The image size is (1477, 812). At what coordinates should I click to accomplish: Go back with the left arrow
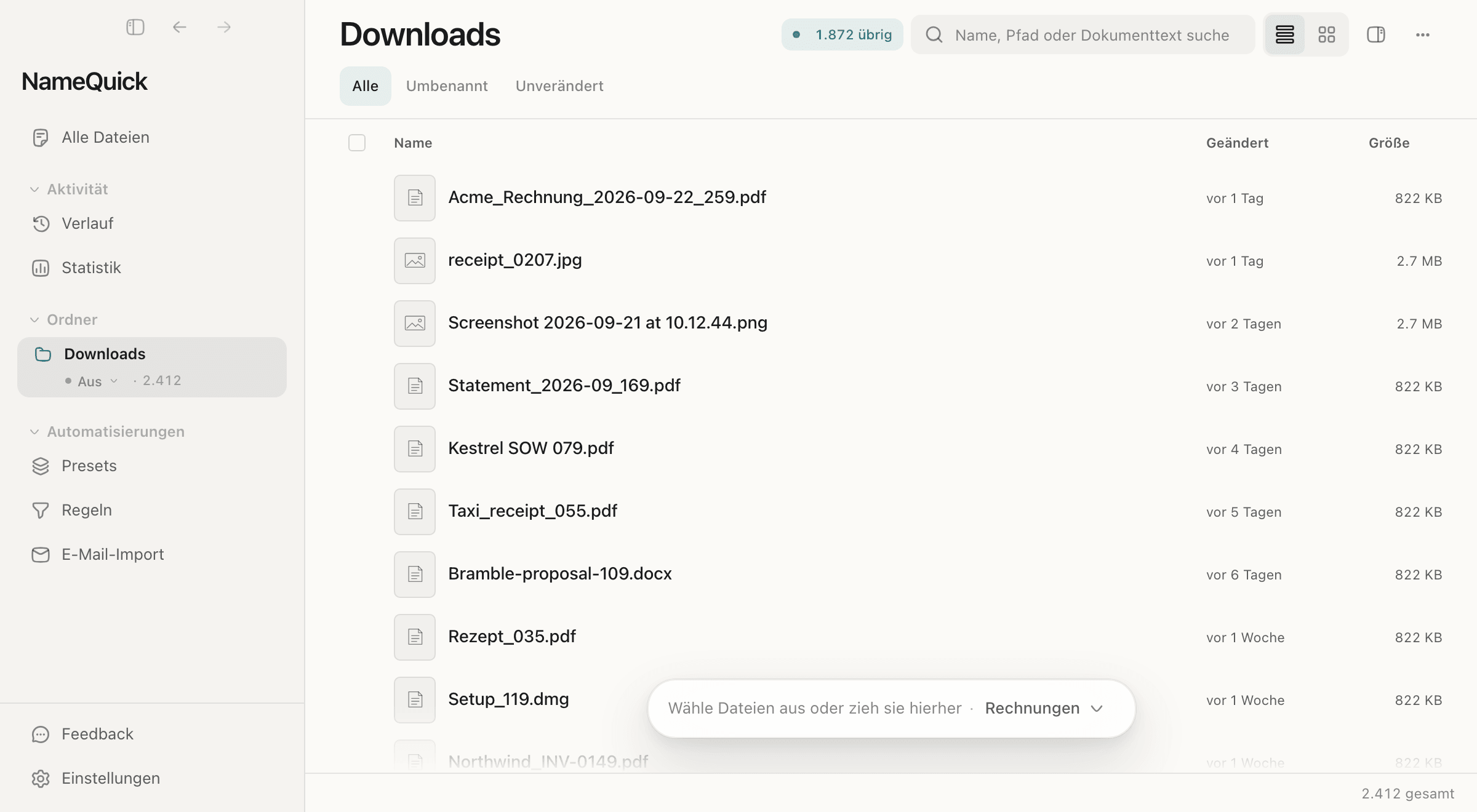[x=180, y=27]
